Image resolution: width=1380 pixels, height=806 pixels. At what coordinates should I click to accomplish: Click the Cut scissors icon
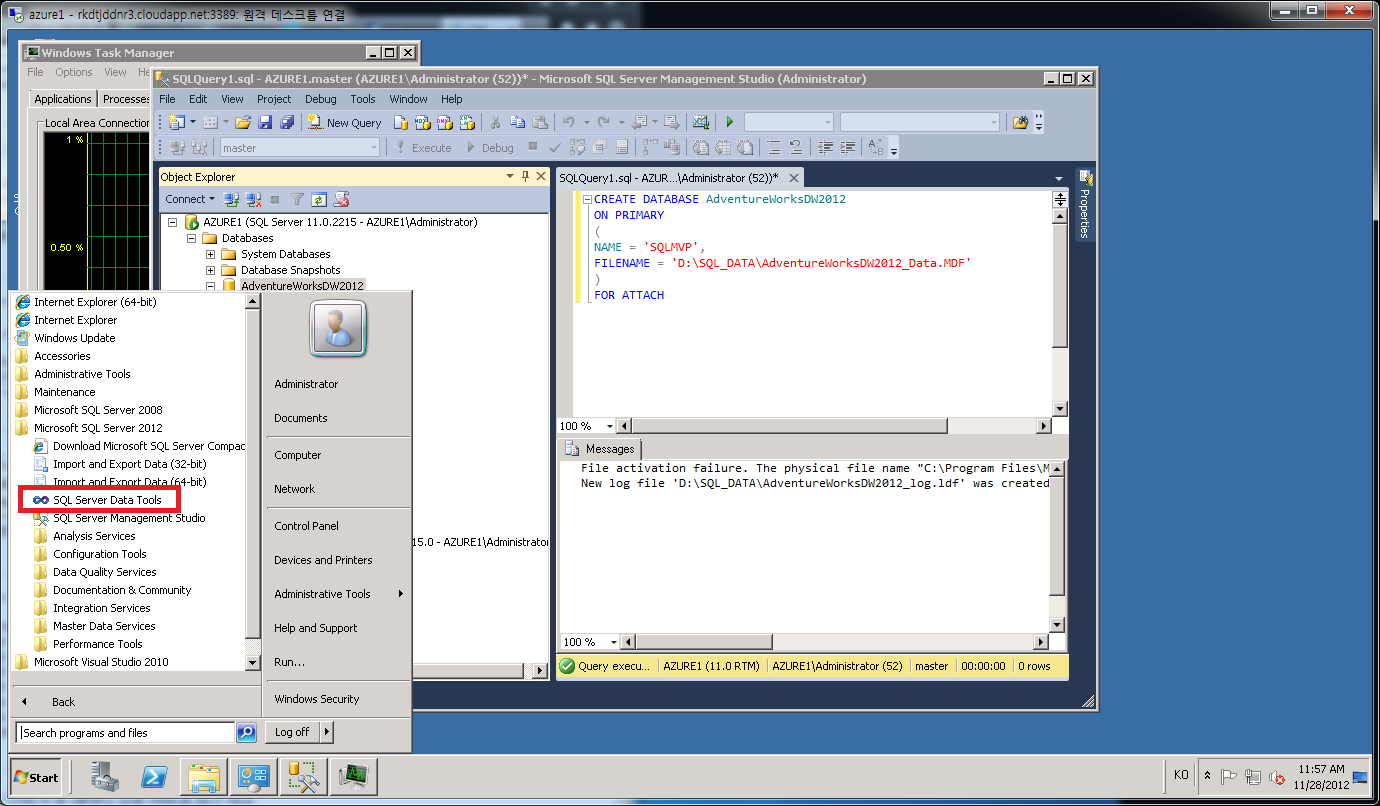(495, 122)
